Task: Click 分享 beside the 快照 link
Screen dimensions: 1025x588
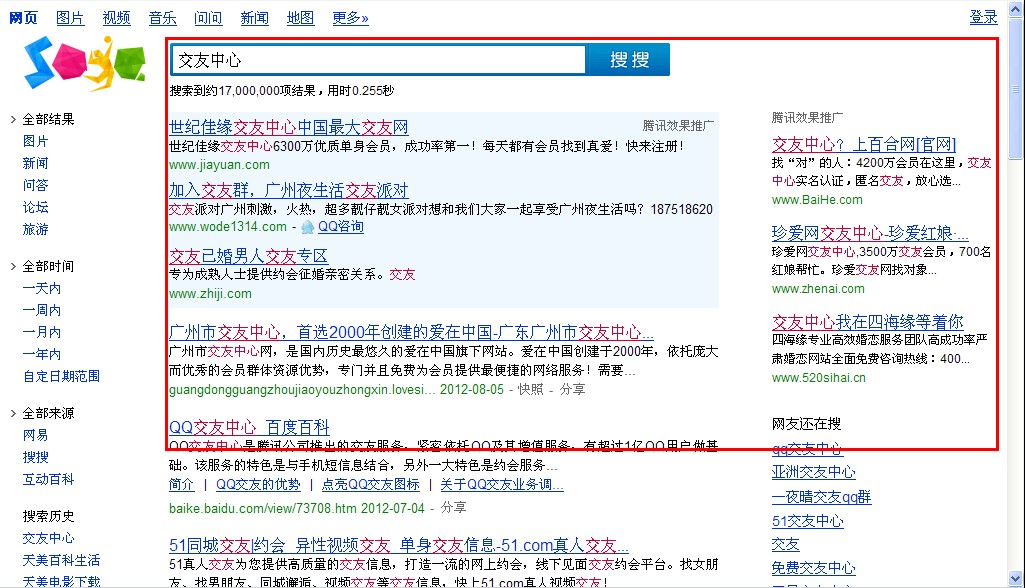Action: click(x=572, y=390)
